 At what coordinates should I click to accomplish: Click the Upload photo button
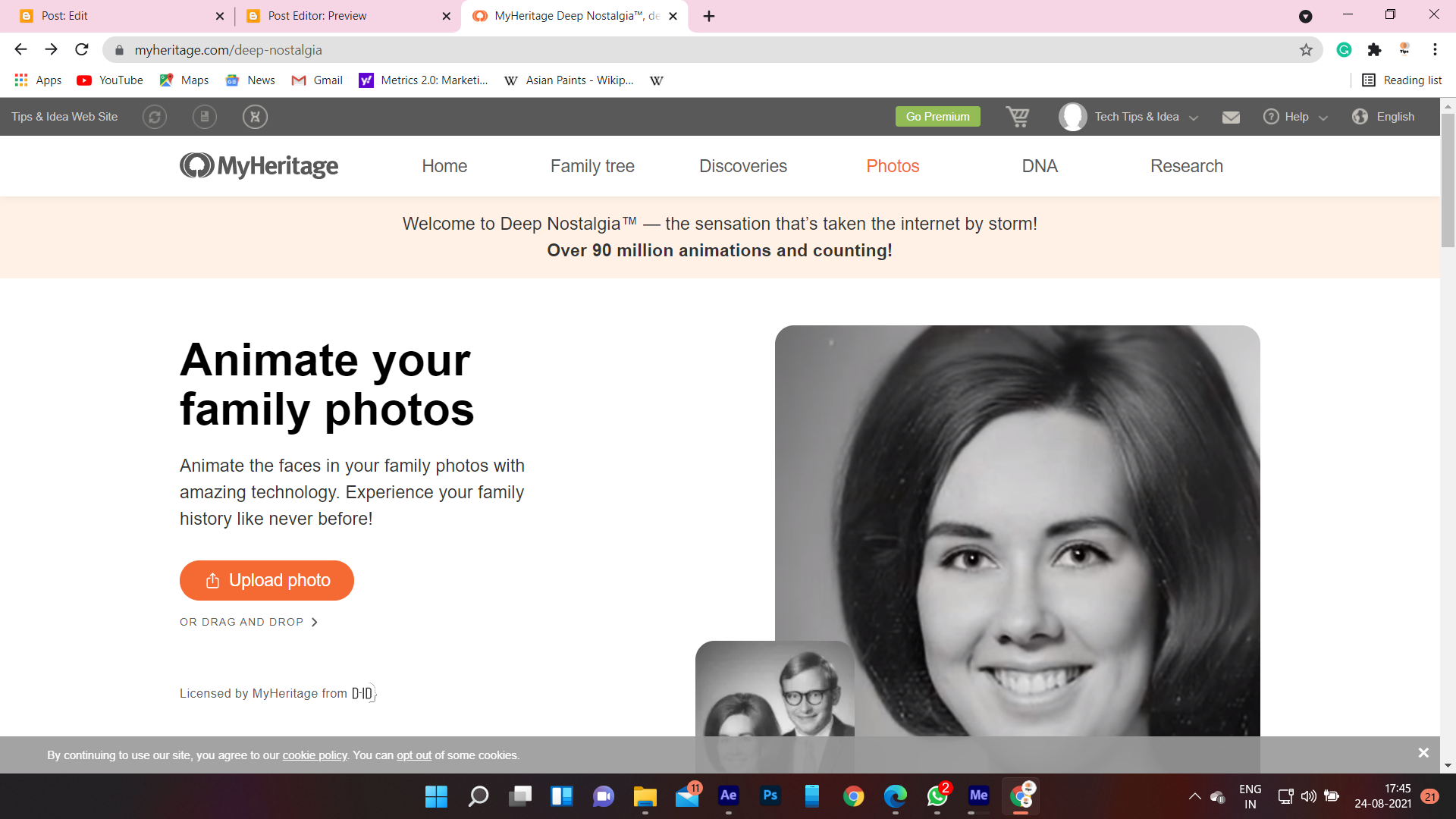click(267, 580)
